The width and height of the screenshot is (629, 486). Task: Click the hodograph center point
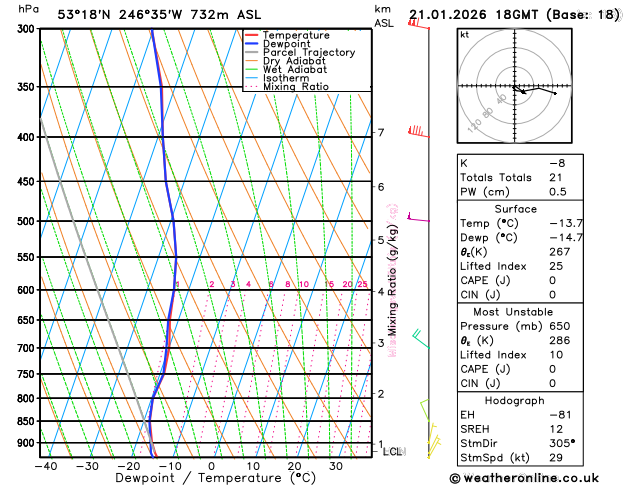515,86
